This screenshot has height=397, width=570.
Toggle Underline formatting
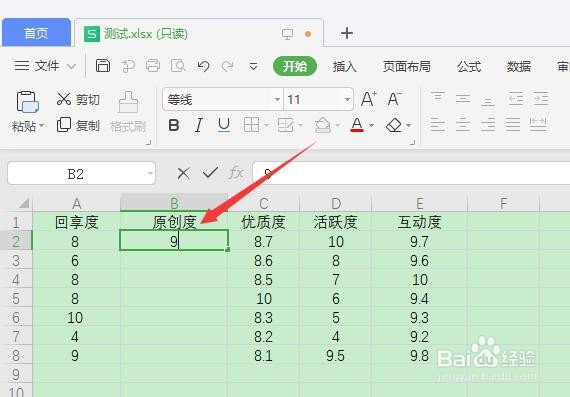pos(224,125)
